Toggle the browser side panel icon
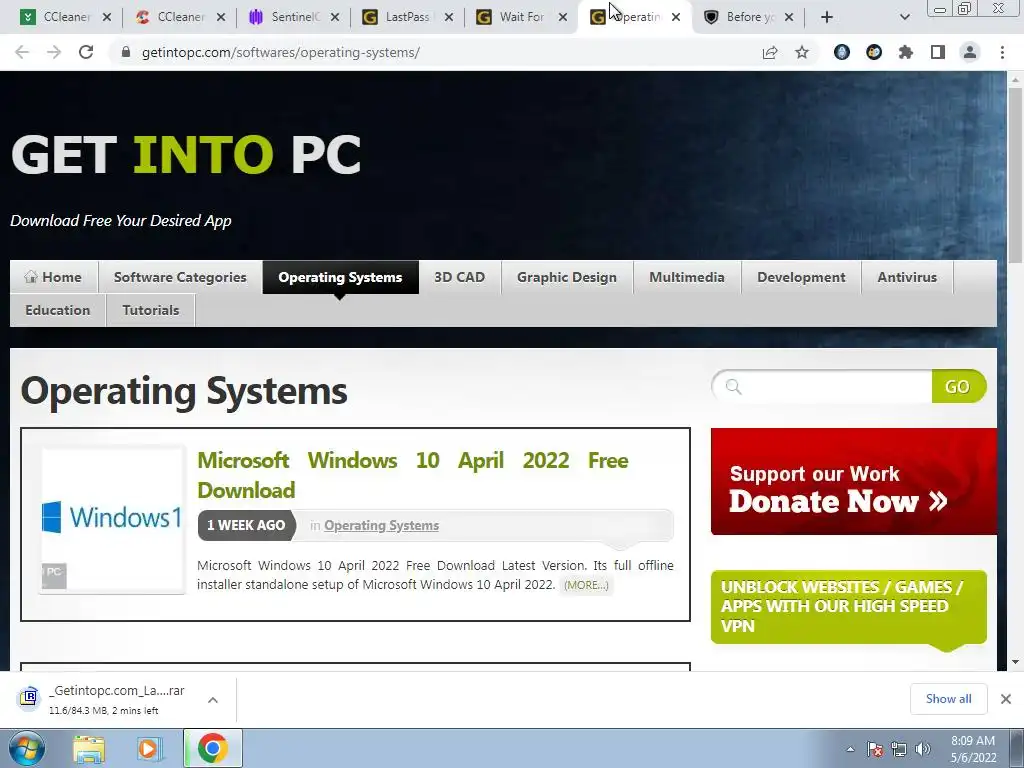1024x768 pixels. [x=938, y=52]
